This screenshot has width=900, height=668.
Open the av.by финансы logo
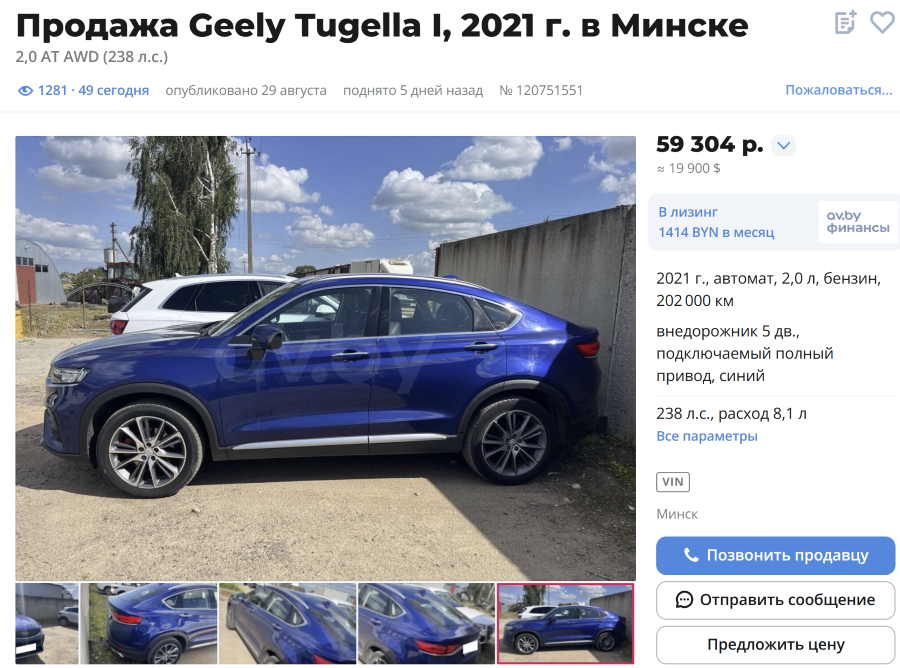coord(858,222)
